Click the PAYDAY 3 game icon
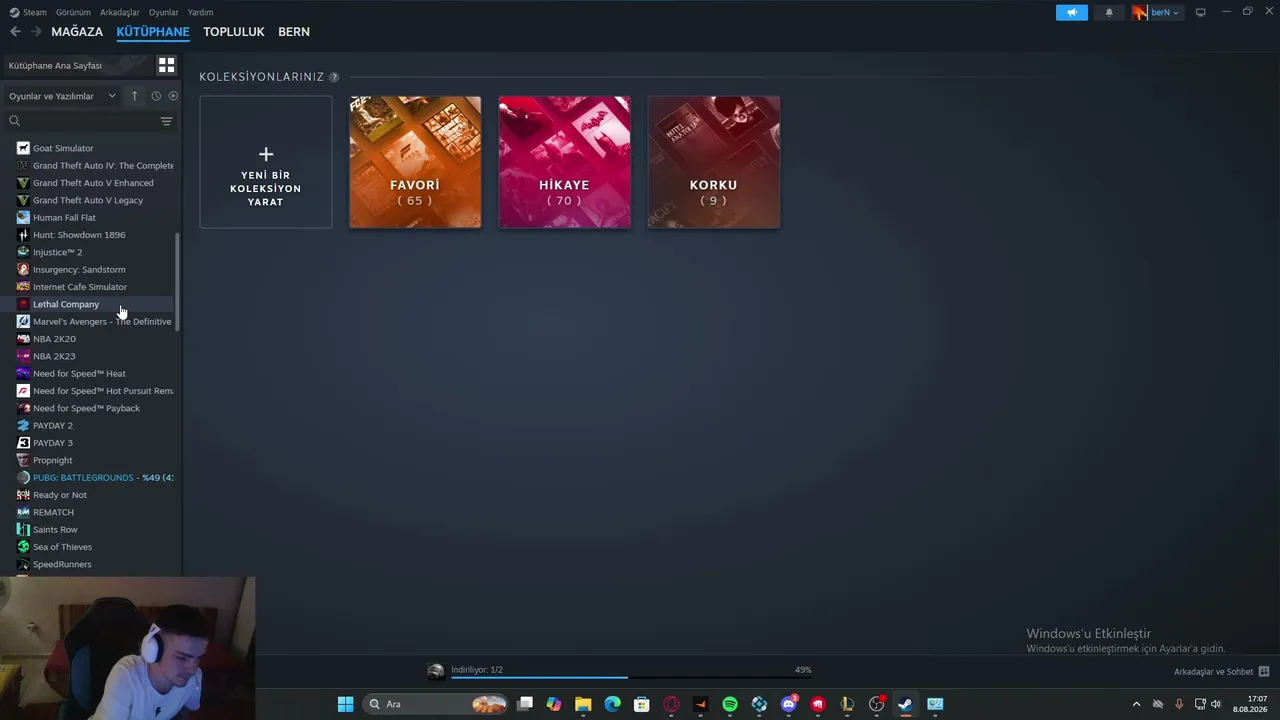The height and width of the screenshot is (720, 1280). [23, 443]
